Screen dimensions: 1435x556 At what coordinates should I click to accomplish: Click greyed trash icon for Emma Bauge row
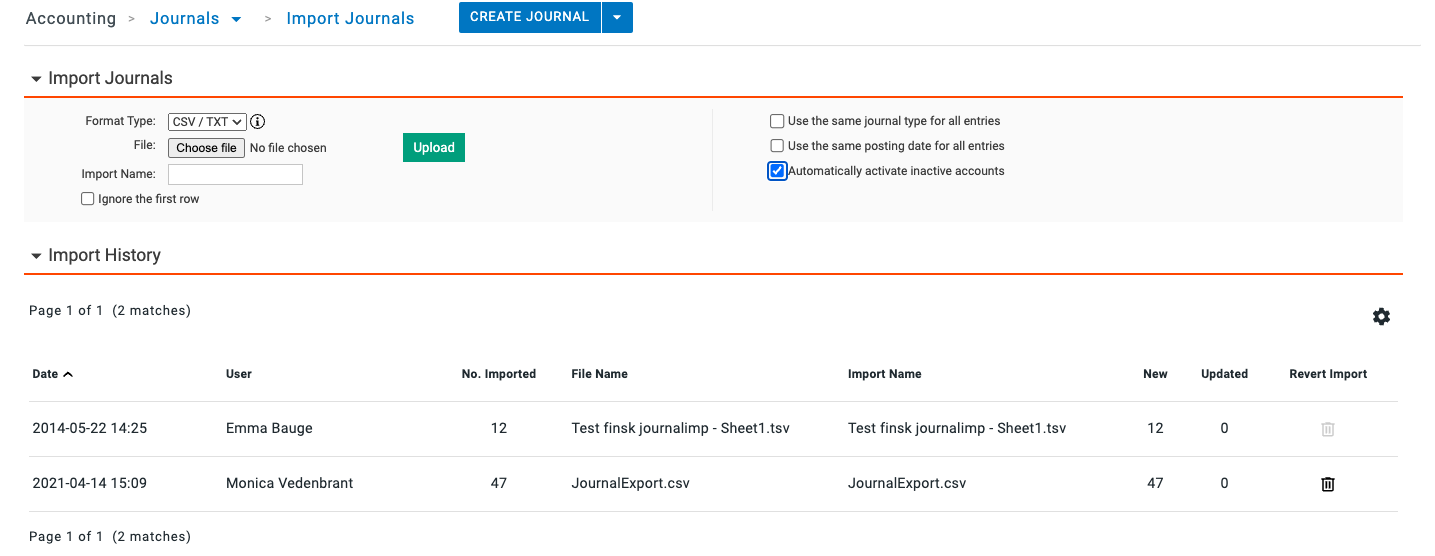(x=1328, y=429)
